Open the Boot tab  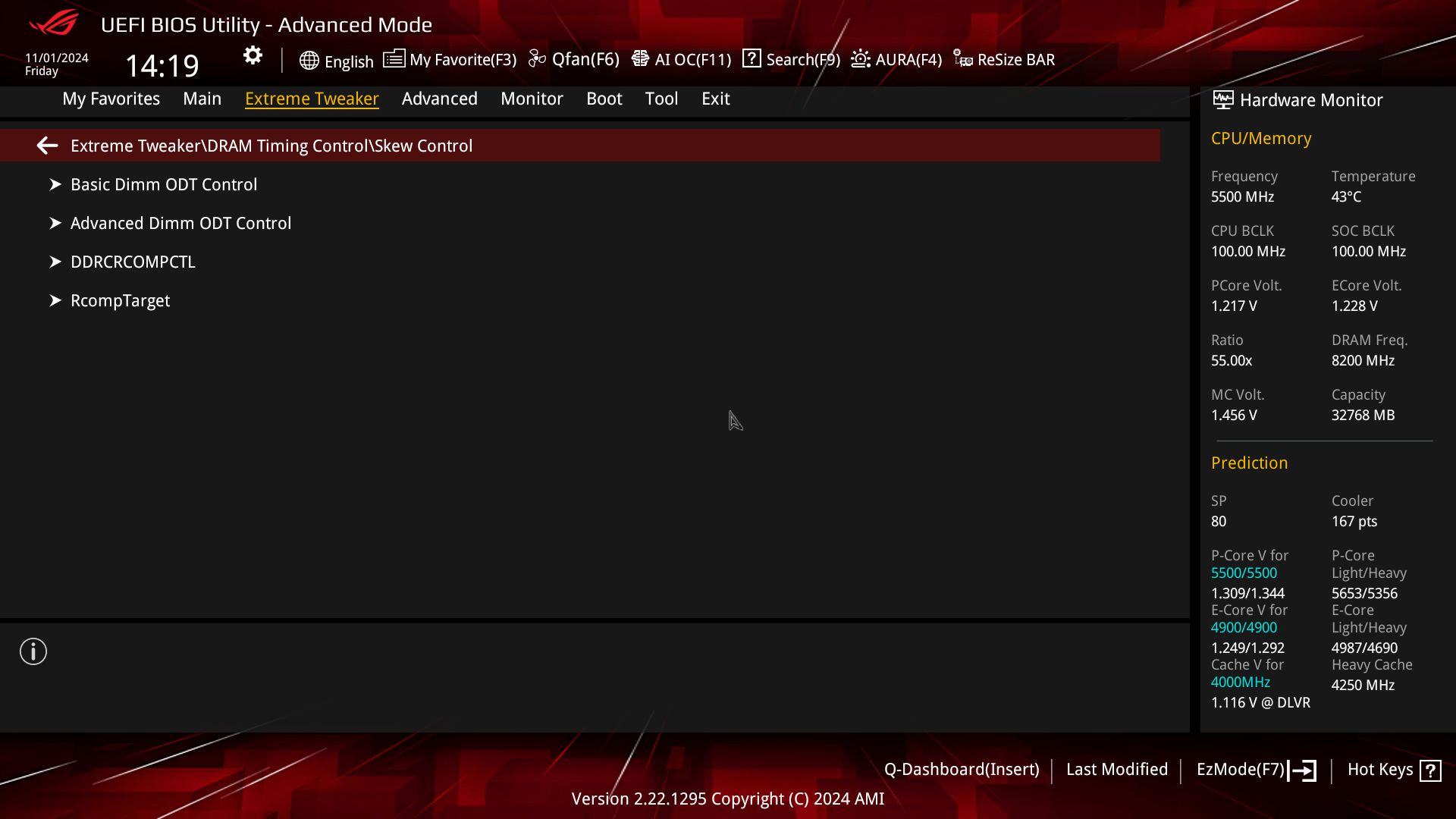coord(604,99)
